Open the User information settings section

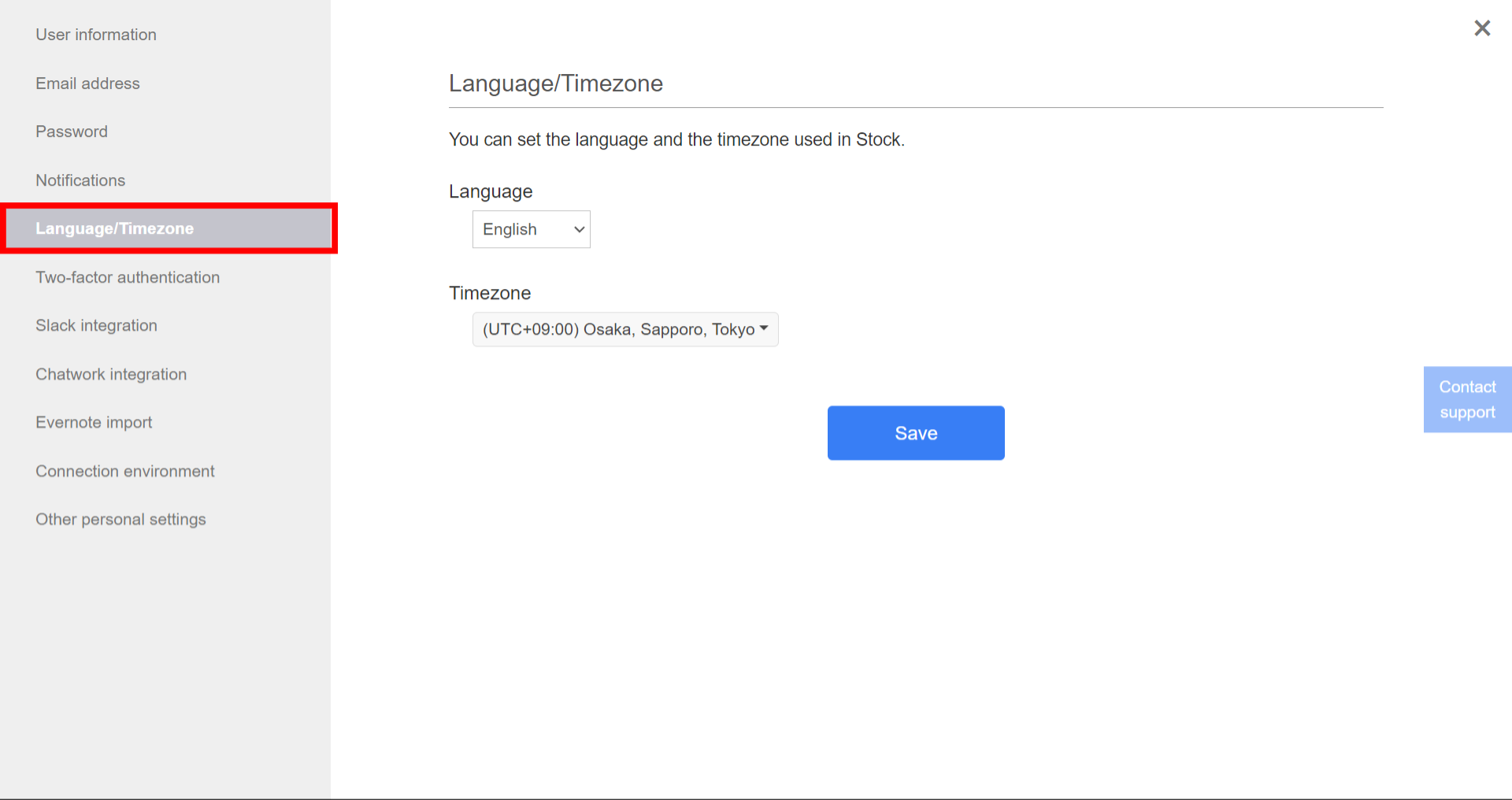[x=95, y=35]
